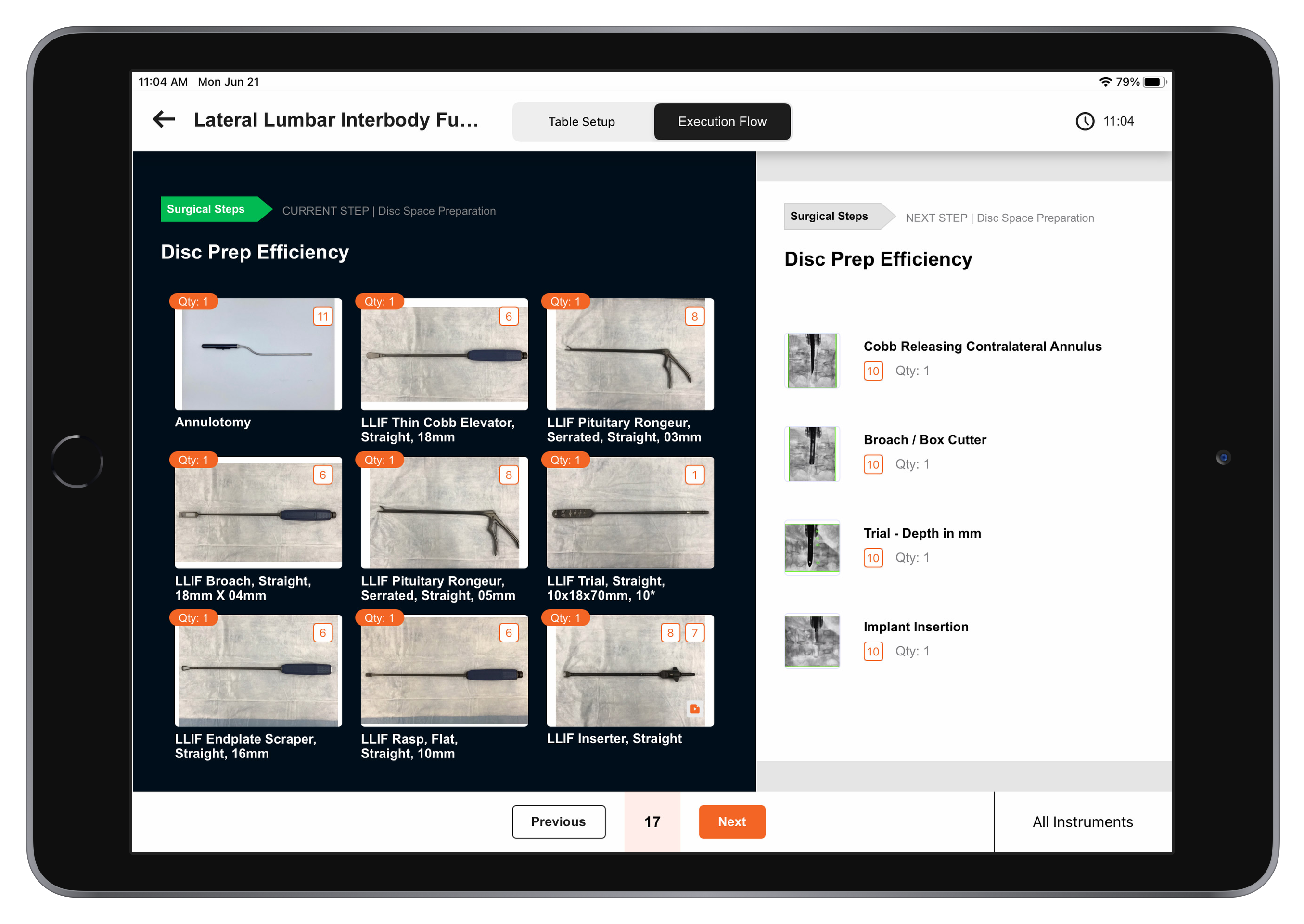This screenshot has width=1304, height=924.
Task: Click 'Cobb Releasing Contralateral Annulus' label
Action: point(983,346)
